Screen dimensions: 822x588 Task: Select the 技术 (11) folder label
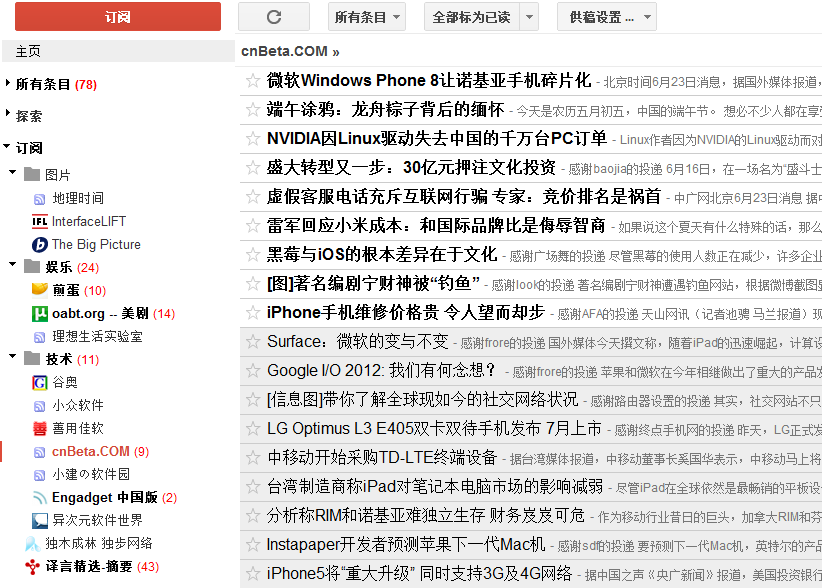pyautogui.click(x=72, y=360)
